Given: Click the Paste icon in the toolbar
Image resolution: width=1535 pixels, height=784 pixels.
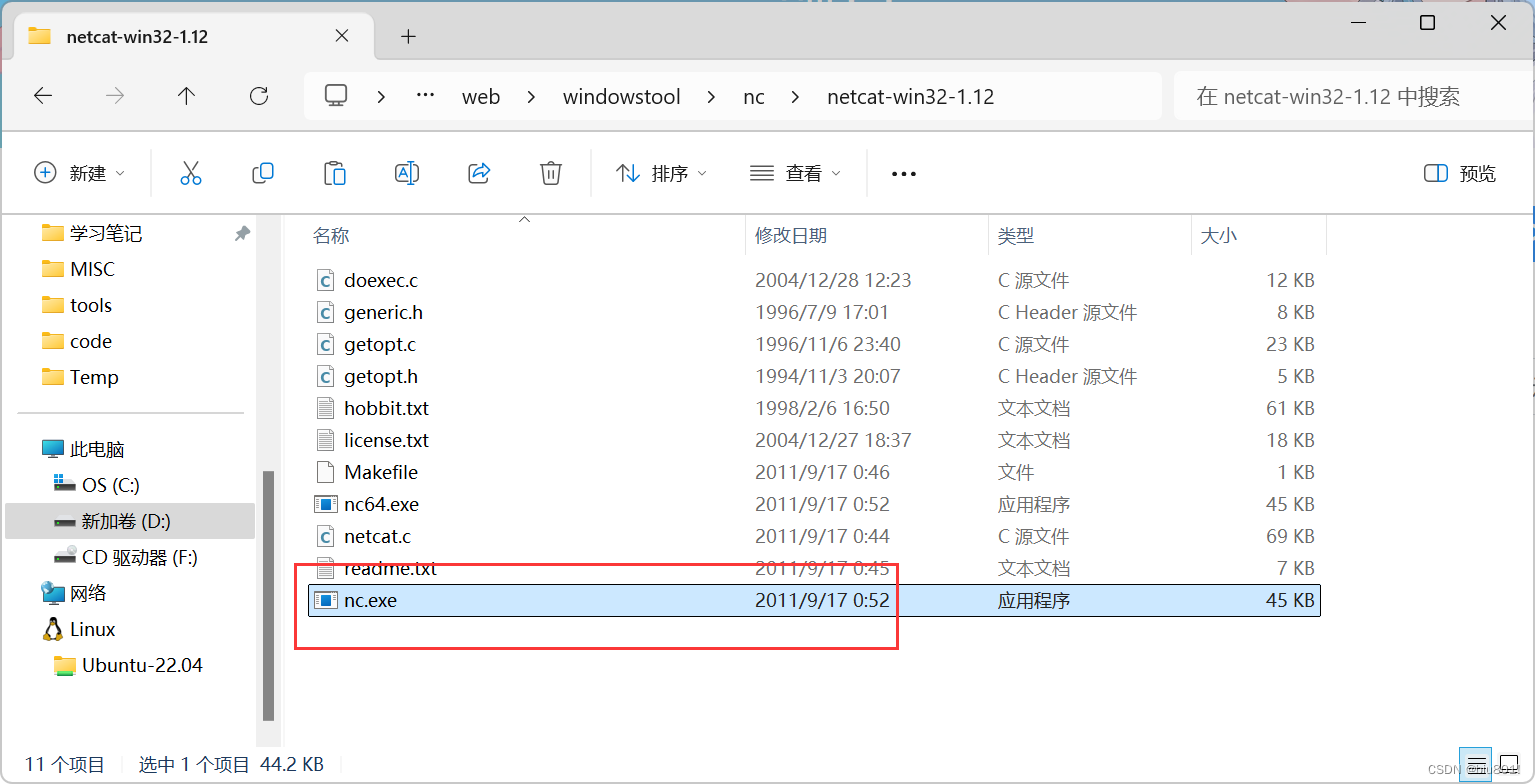Looking at the screenshot, I should (335, 173).
